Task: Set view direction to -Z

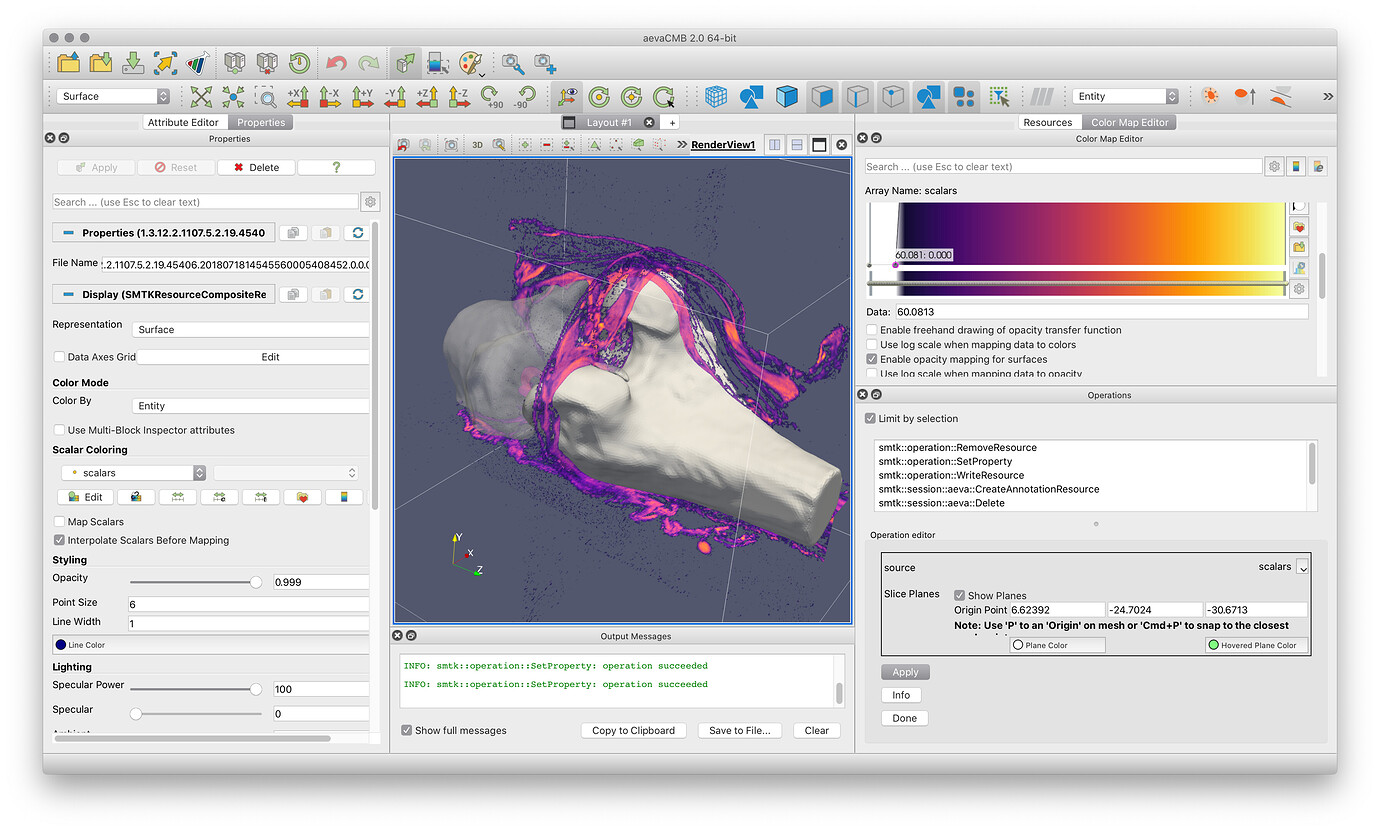Action: [x=459, y=96]
